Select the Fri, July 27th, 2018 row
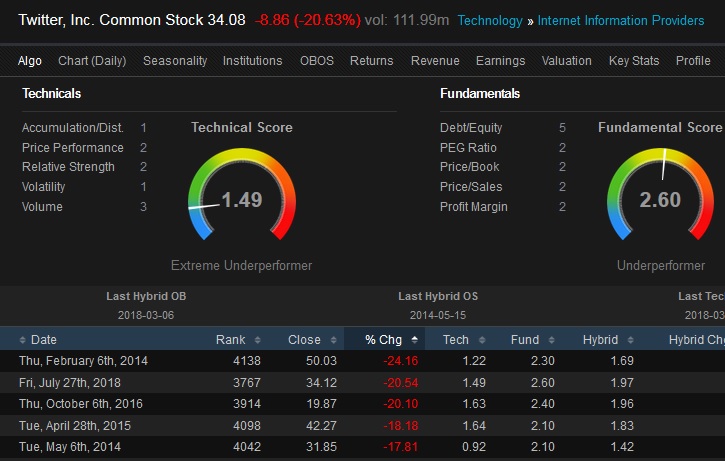The height and width of the screenshot is (461, 725). (x=362, y=383)
